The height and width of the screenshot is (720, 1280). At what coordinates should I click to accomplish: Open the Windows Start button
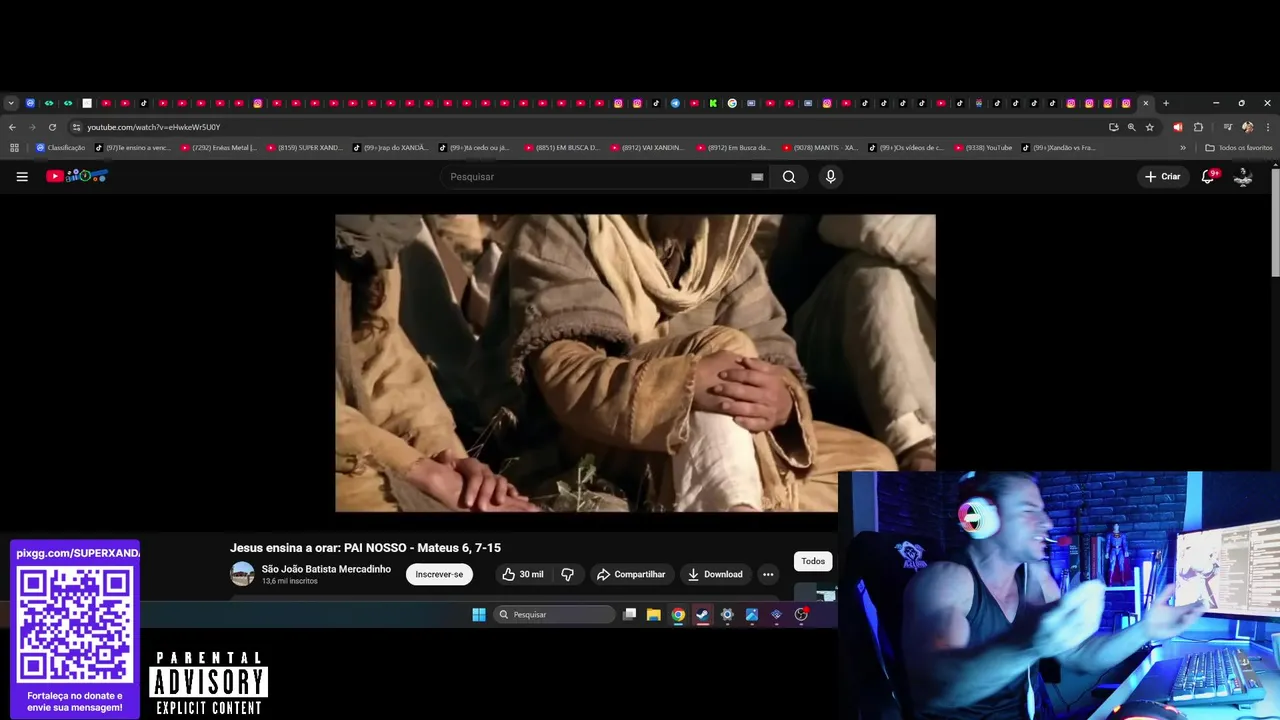click(x=479, y=615)
